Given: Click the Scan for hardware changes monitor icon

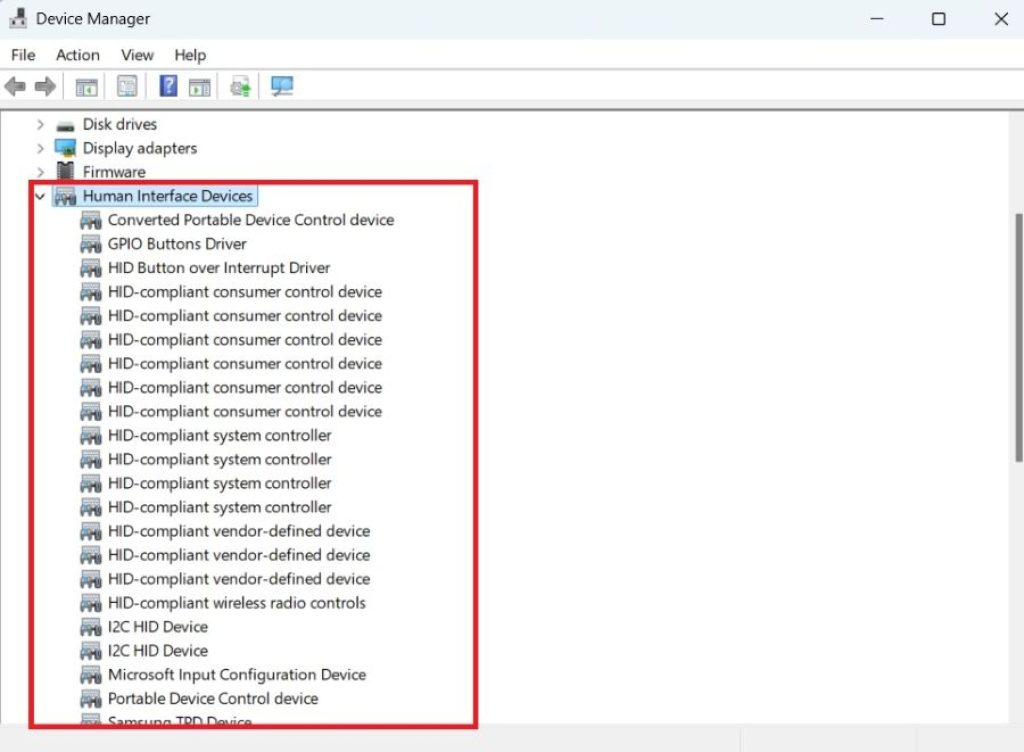Looking at the screenshot, I should pyautogui.click(x=282, y=86).
